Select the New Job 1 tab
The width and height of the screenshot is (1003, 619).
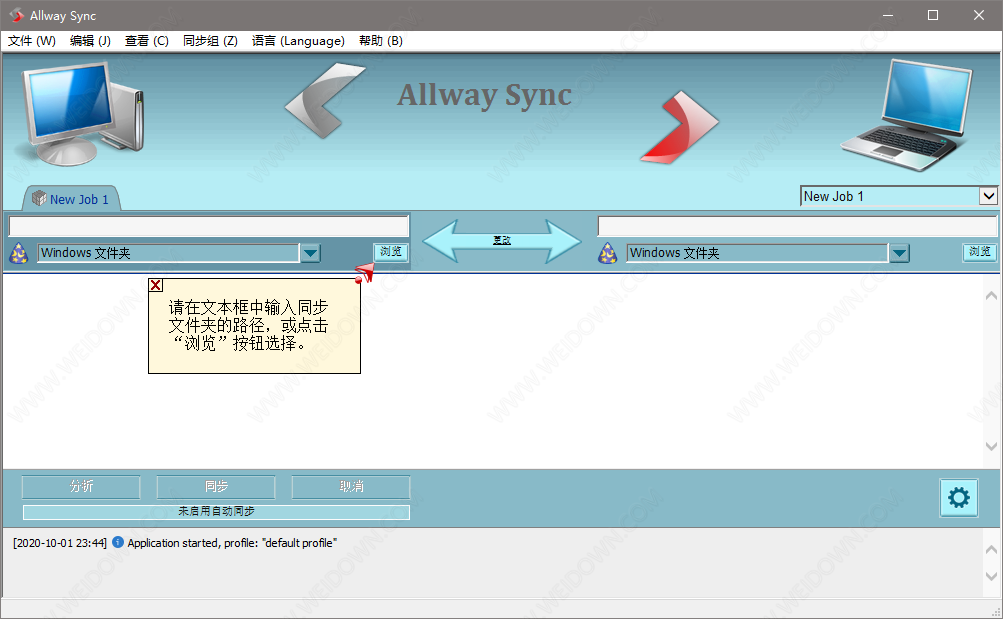tap(72, 199)
